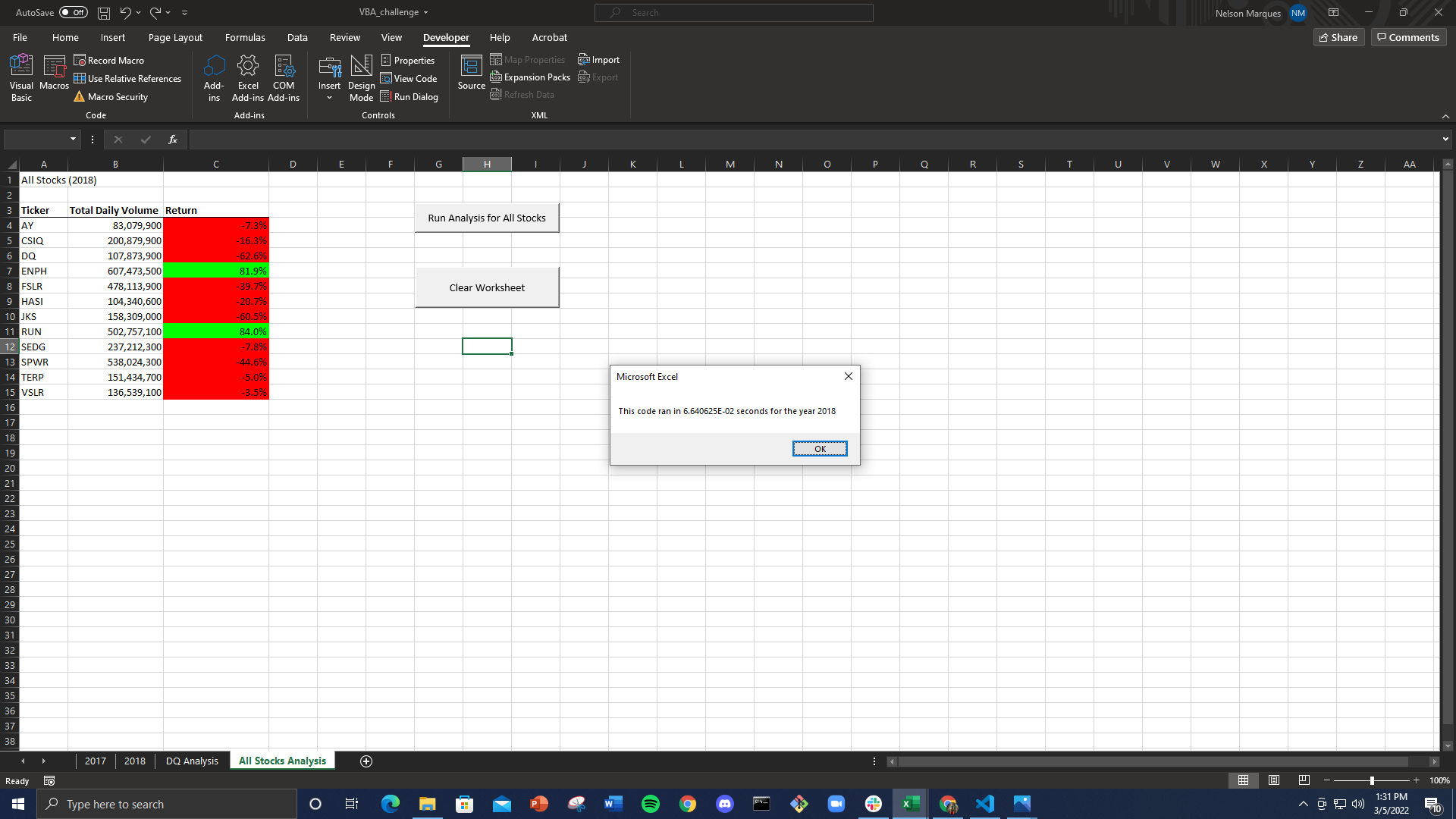
Task: Expand the formula bar
Action: click(1445, 139)
